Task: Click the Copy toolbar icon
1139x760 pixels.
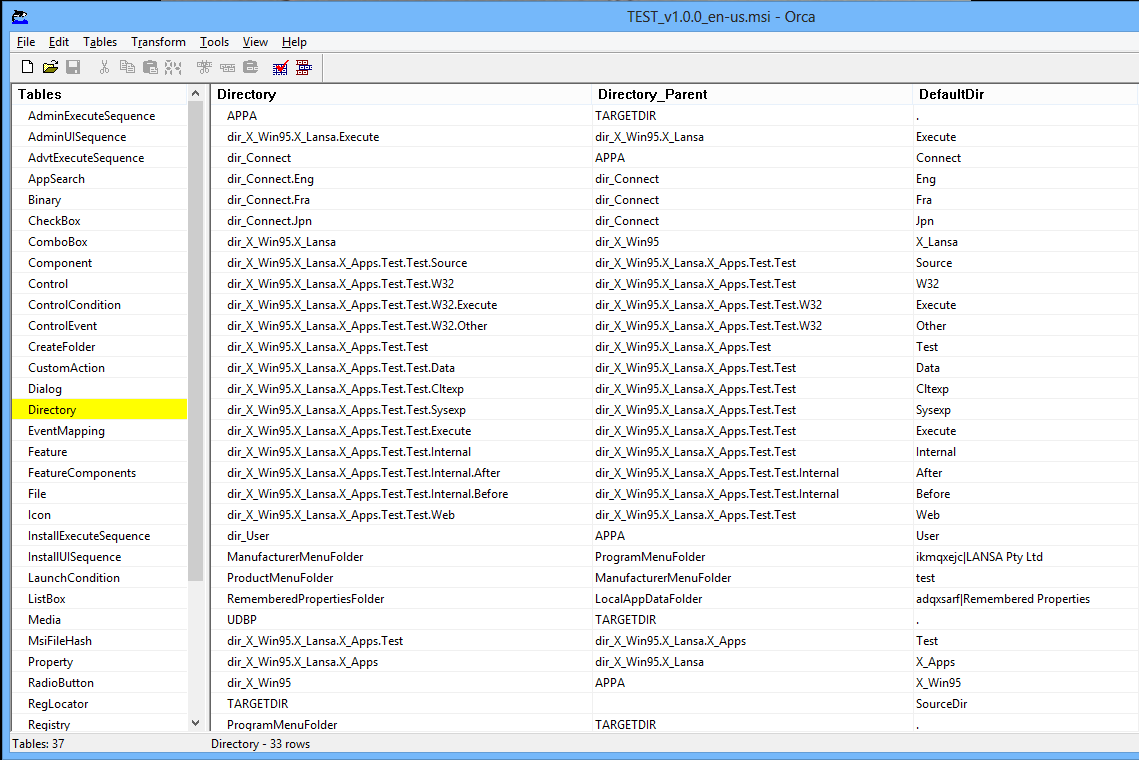Action: 127,67
